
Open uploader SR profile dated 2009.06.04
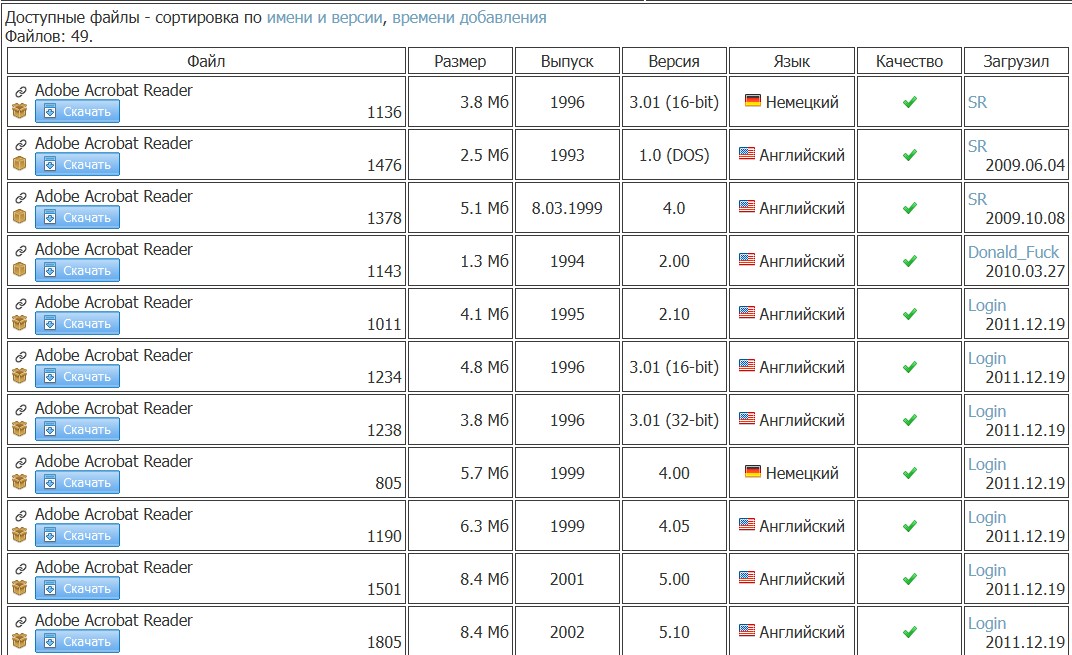[x=977, y=146]
